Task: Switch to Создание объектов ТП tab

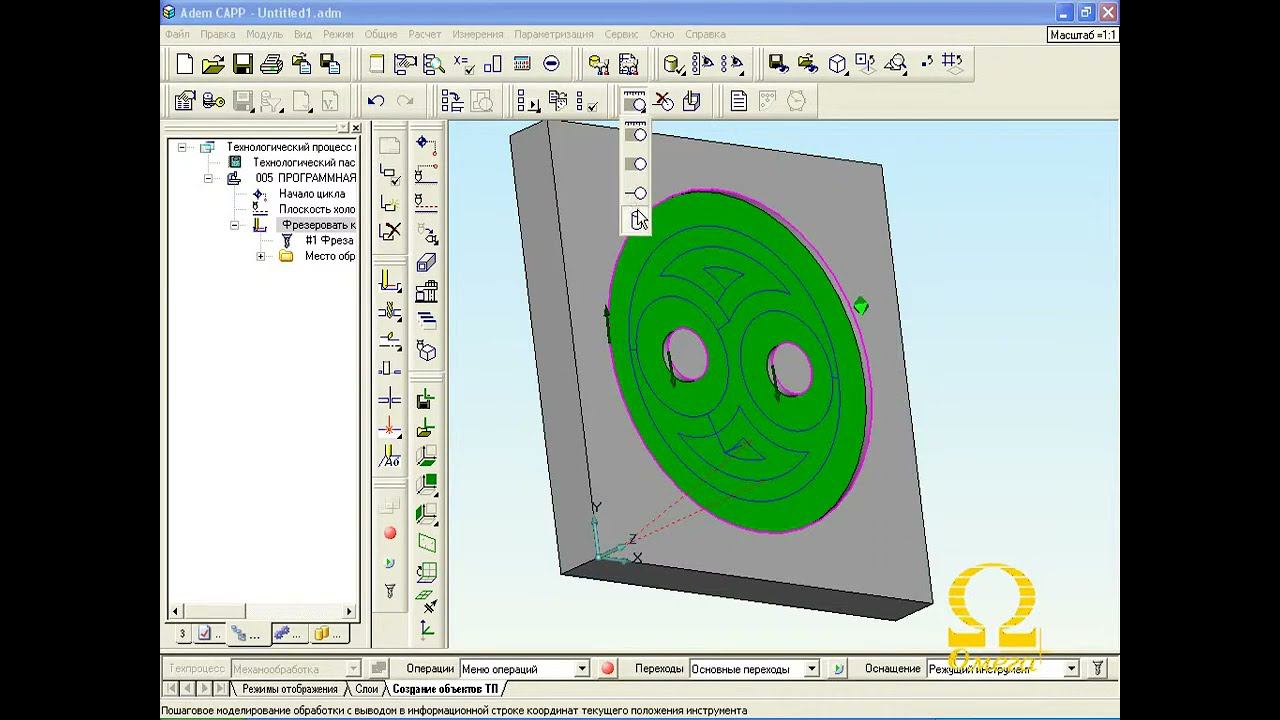Action: (445, 689)
